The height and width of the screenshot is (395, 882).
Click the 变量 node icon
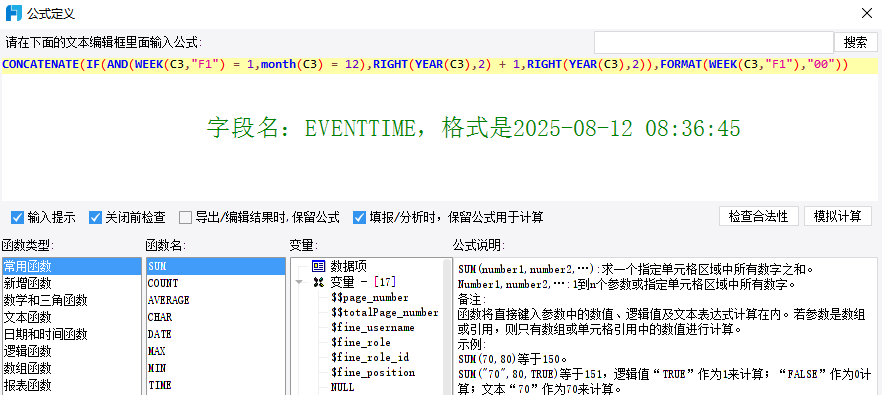318,282
